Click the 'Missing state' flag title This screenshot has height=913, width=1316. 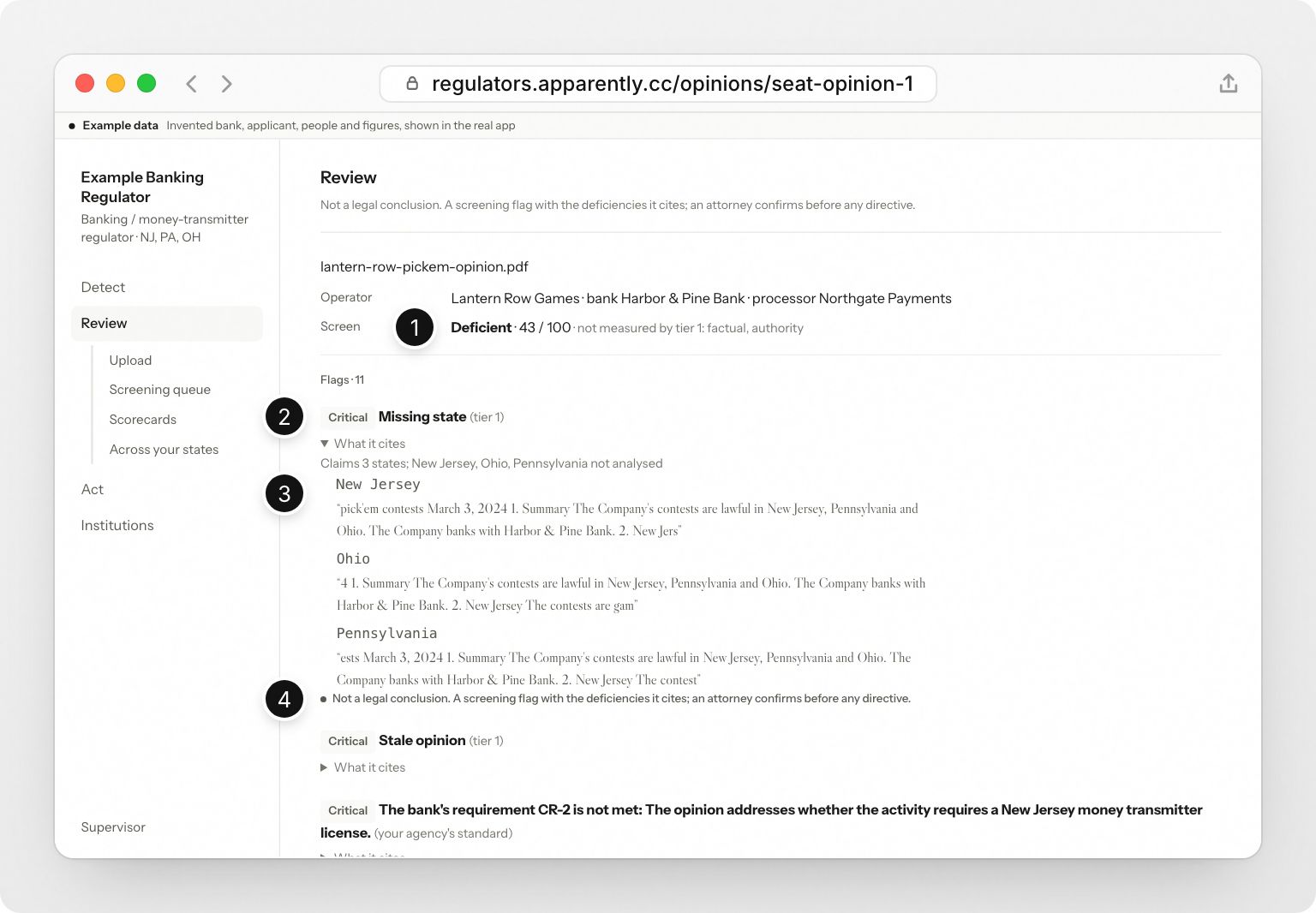point(422,417)
